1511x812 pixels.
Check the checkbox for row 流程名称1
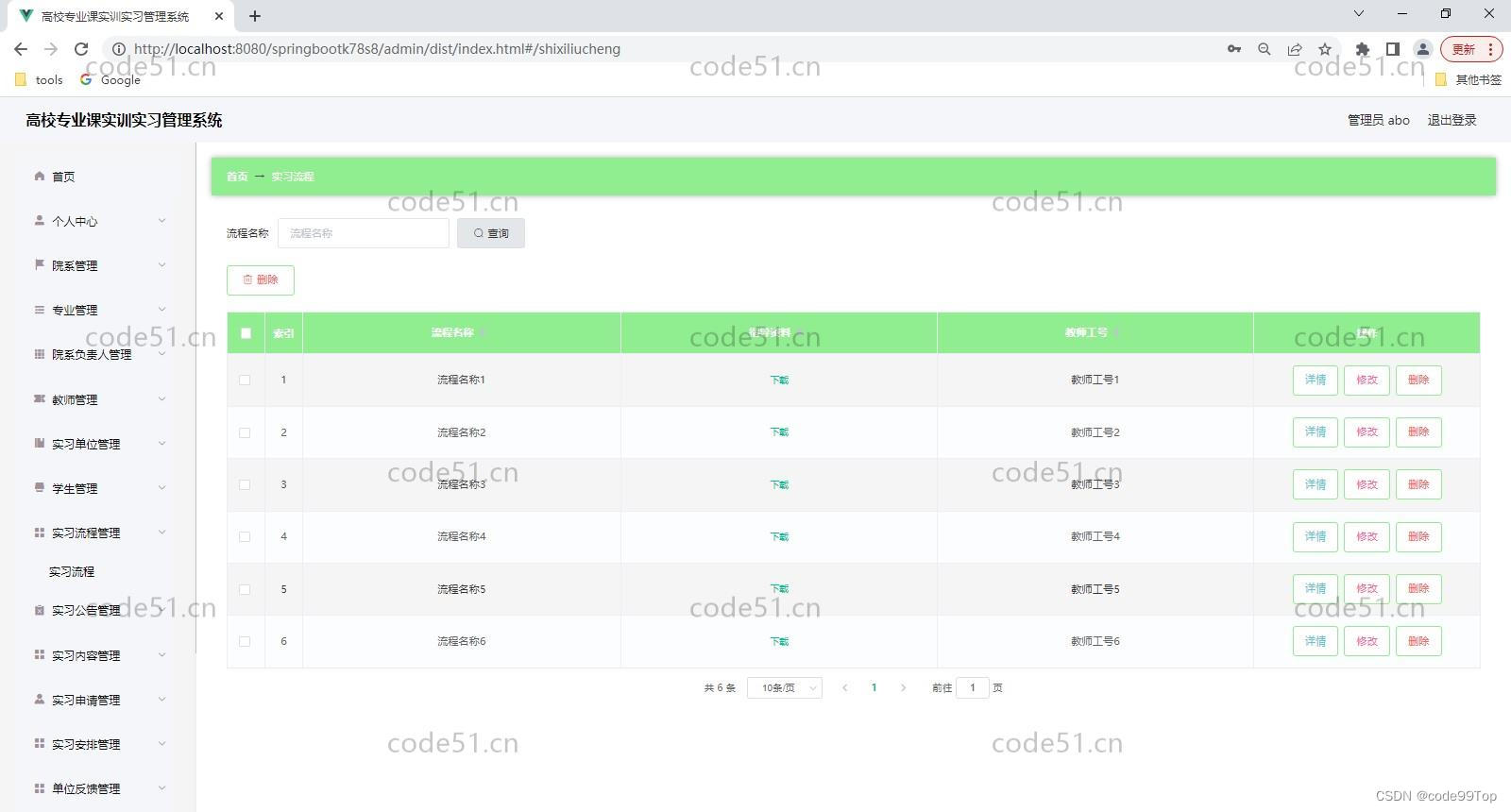coord(245,380)
